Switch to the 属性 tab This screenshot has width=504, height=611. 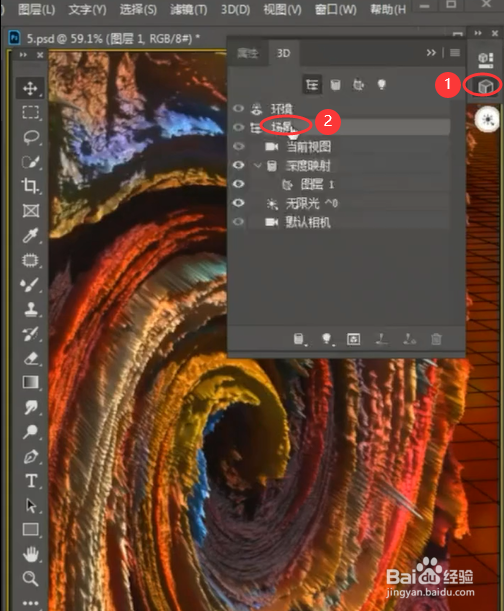248,53
